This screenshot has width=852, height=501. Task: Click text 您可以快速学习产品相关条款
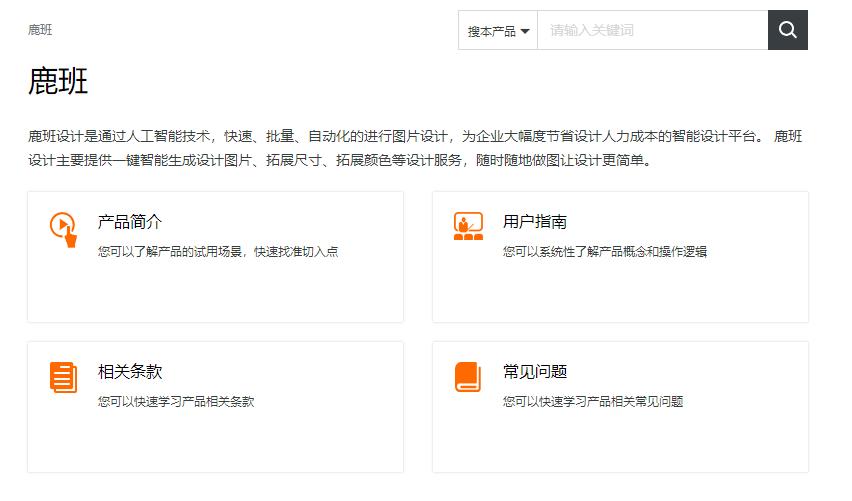coord(176,402)
